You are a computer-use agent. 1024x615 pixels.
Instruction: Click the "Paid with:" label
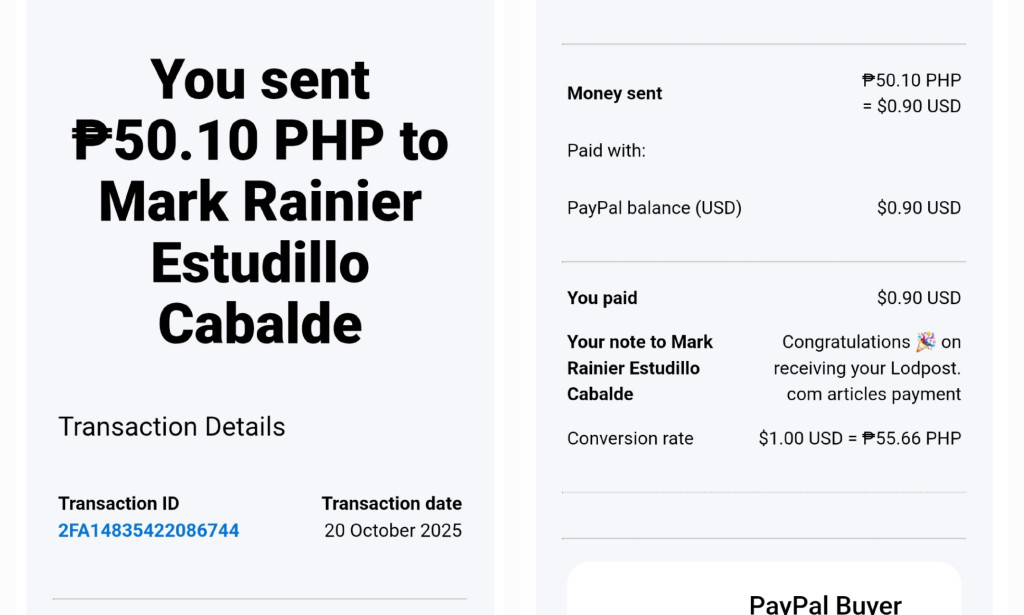pyautogui.click(x=606, y=151)
